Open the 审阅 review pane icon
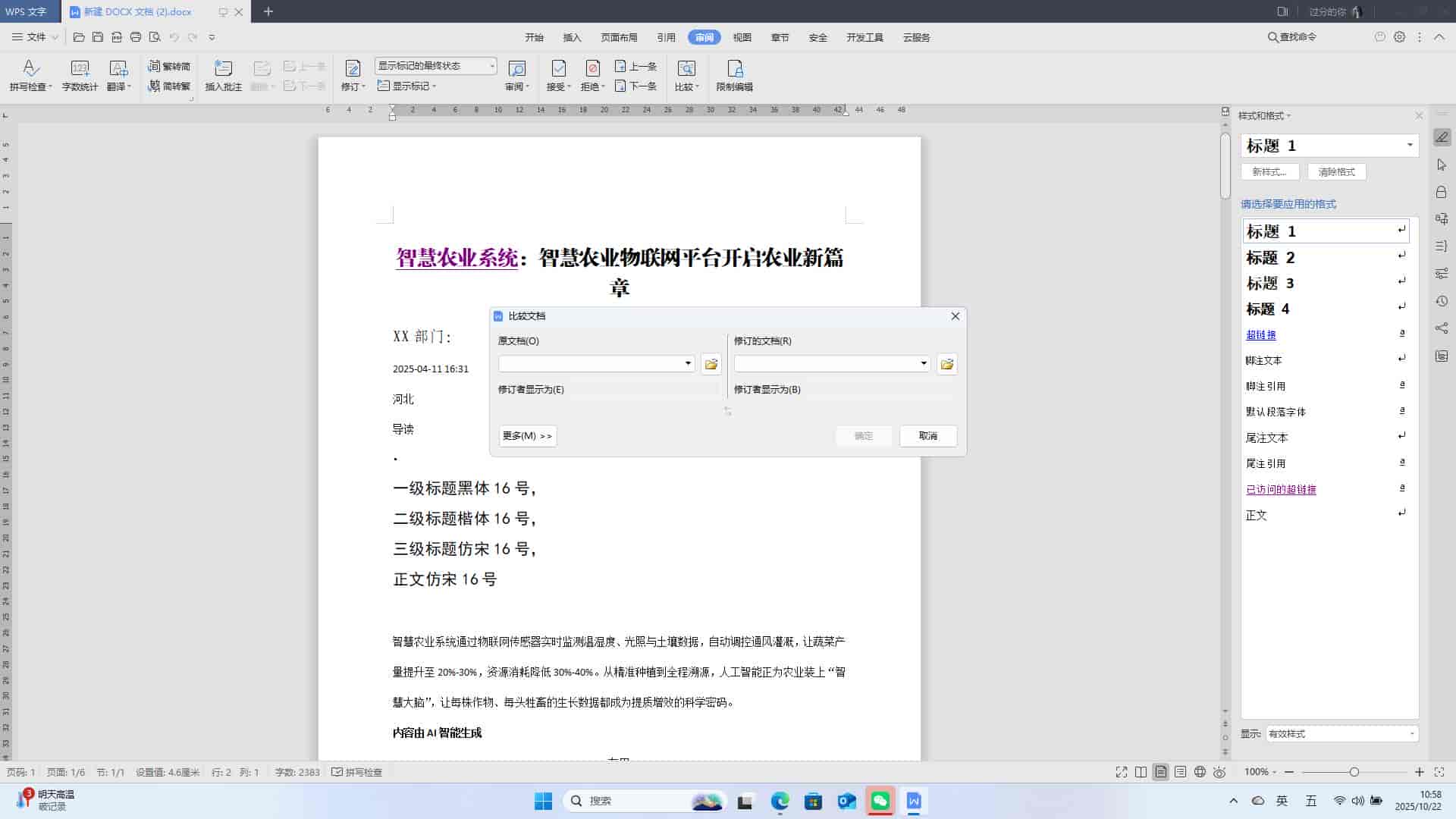Viewport: 1456px width, 819px height. pos(516,69)
